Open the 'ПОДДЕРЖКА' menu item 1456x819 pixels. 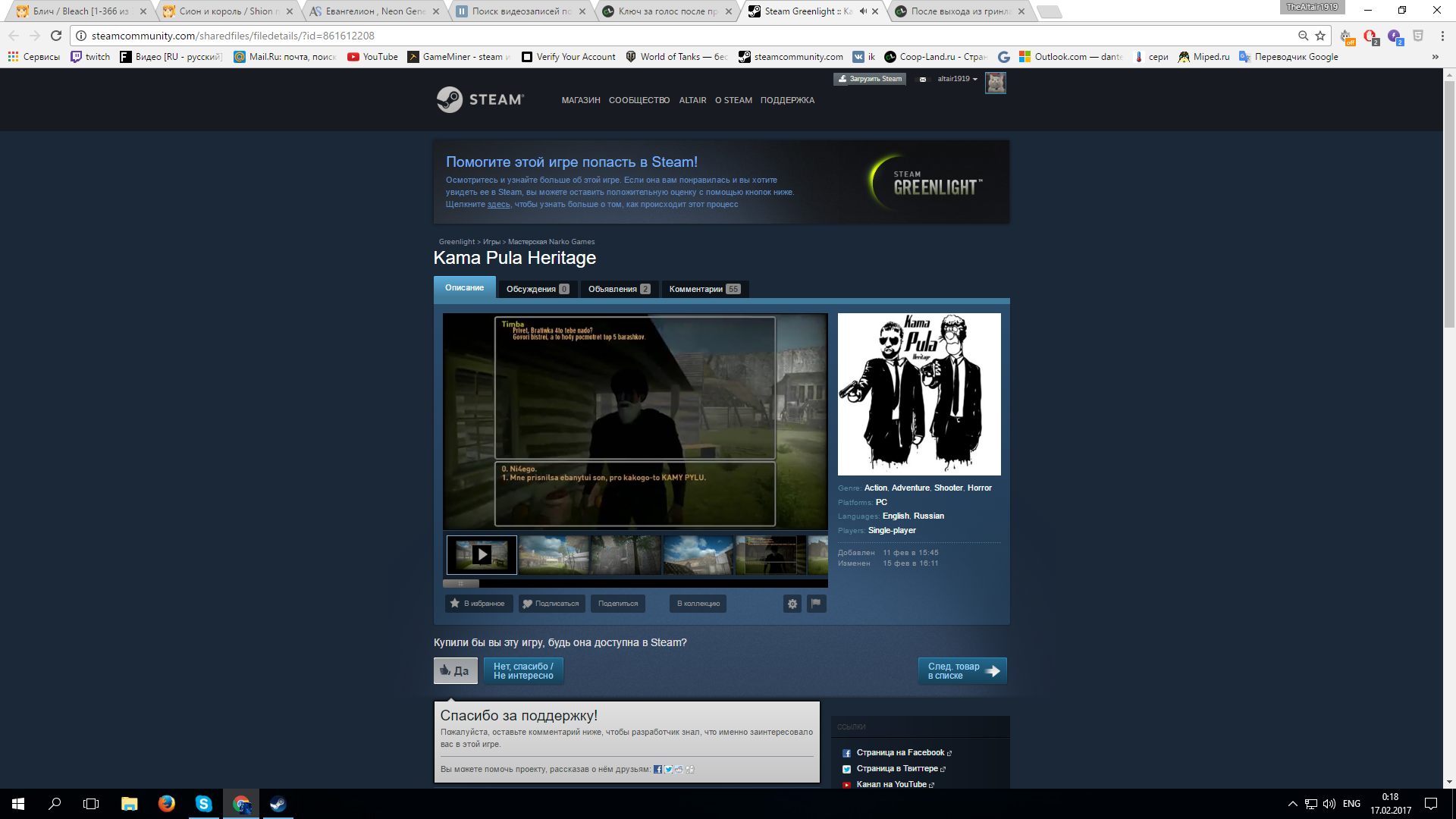pos(787,100)
